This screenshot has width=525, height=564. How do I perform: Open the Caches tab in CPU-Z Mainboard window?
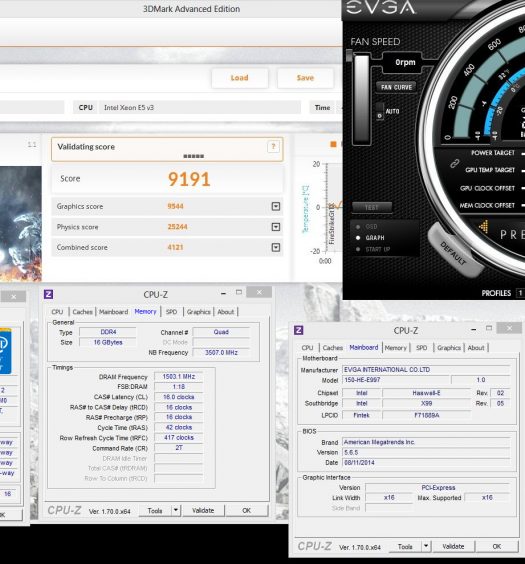333,348
